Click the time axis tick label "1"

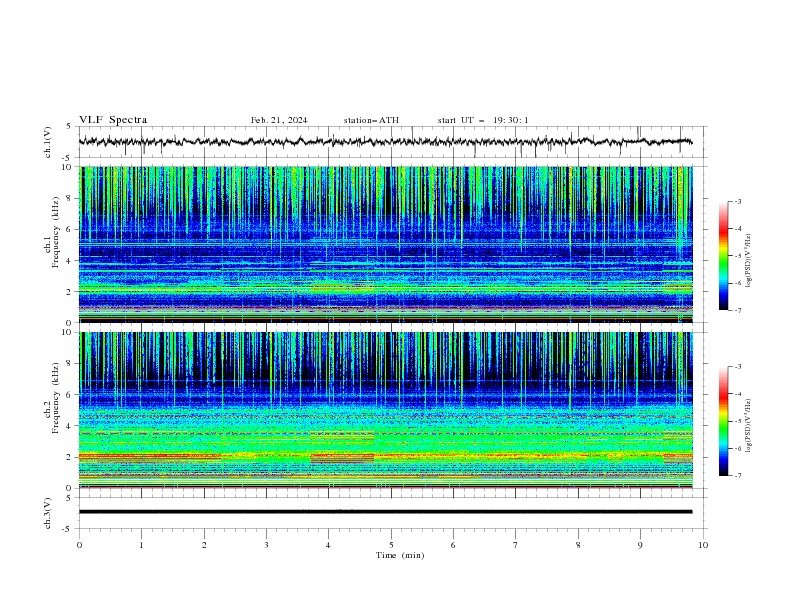(x=141, y=545)
